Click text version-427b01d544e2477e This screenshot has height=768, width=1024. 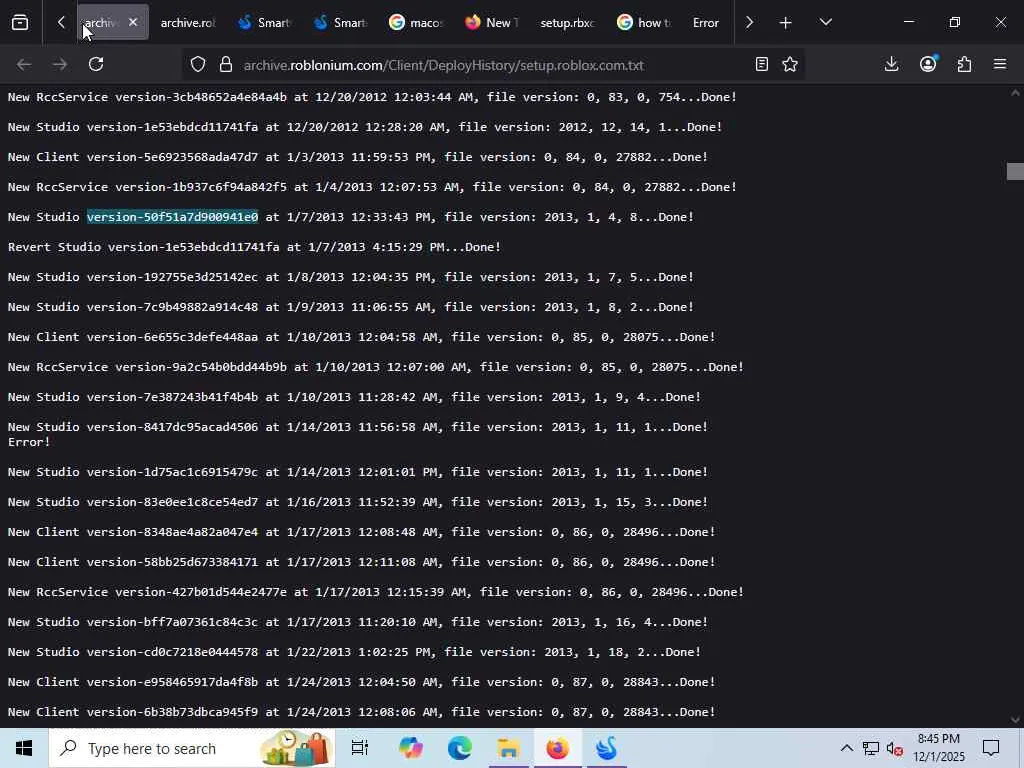tap(200, 592)
